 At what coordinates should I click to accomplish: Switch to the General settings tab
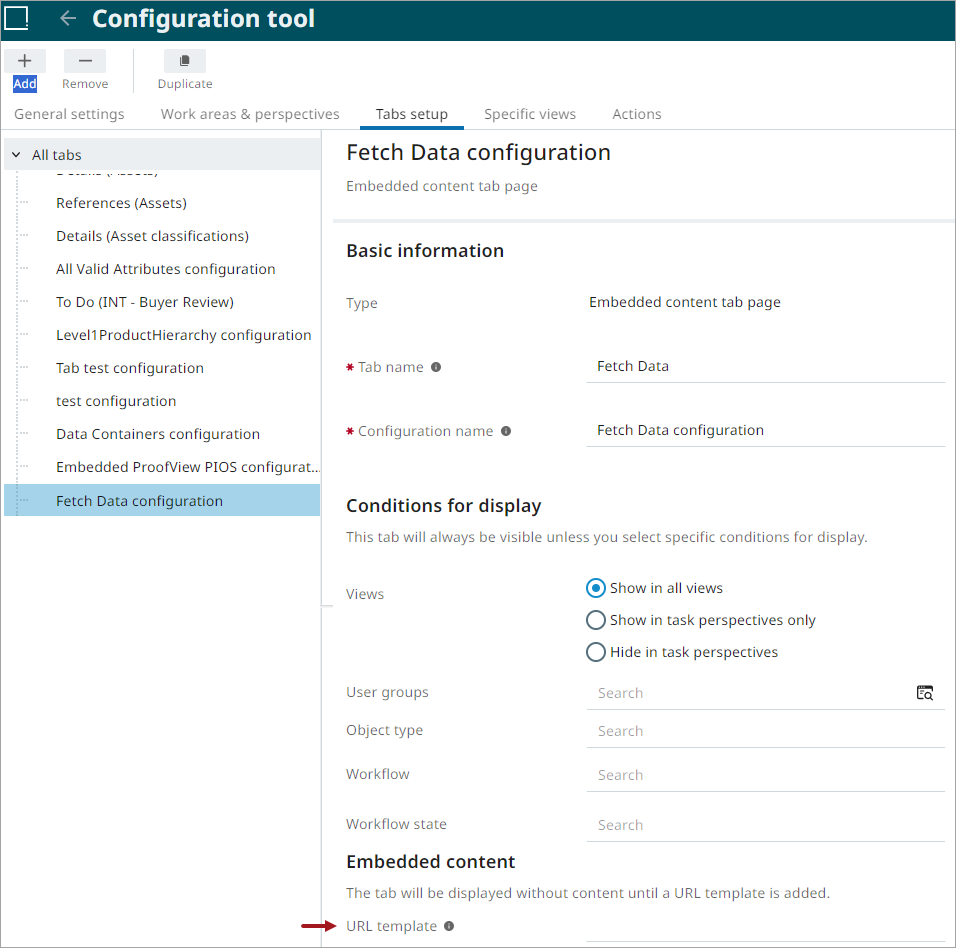(69, 114)
